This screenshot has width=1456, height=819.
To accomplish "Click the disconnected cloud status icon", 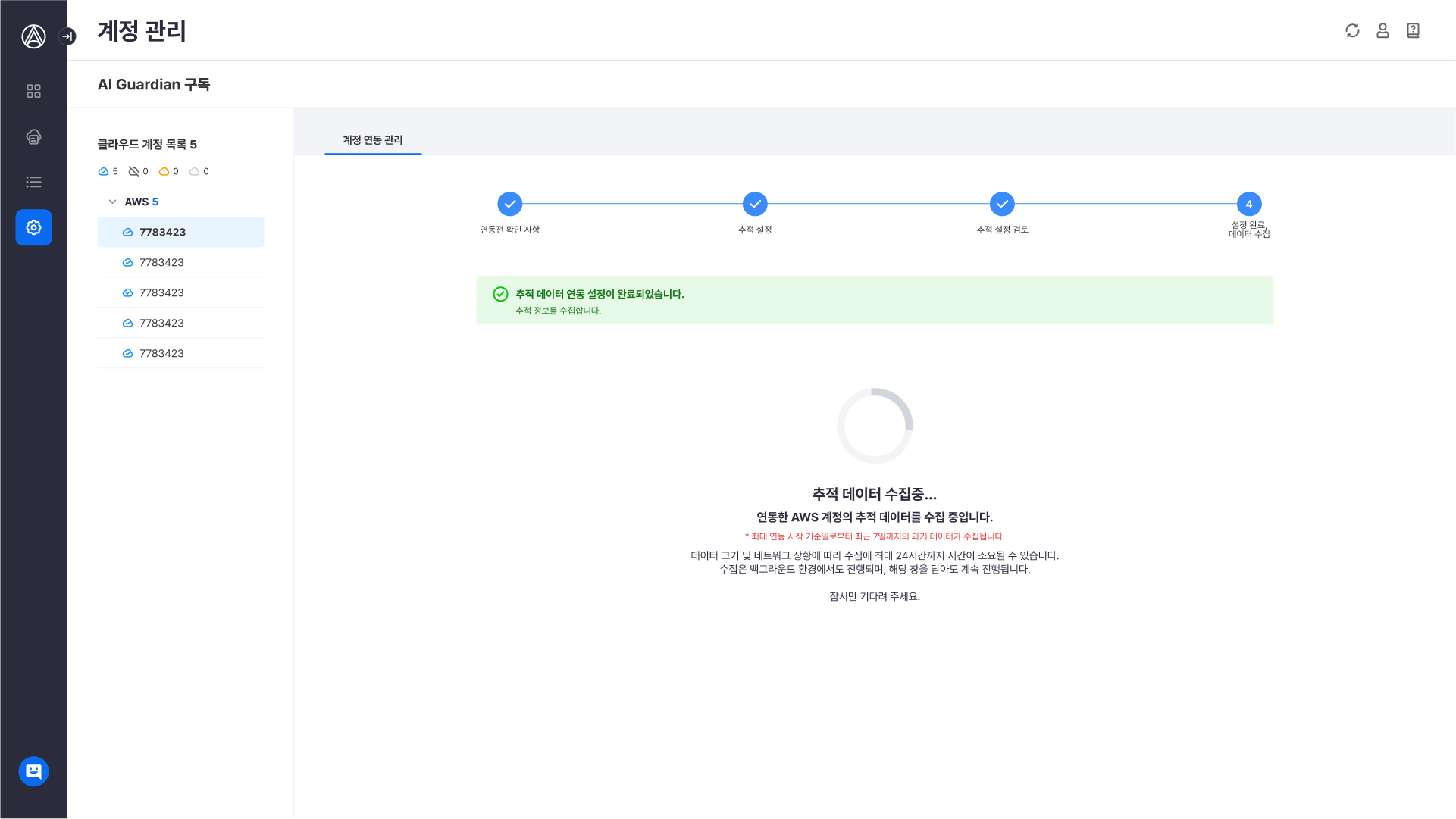I will 133,171.
